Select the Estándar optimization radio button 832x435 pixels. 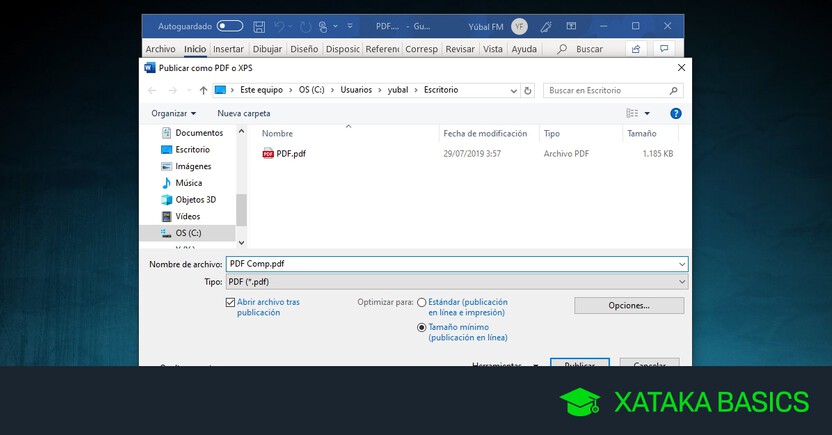tap(422, 302)
